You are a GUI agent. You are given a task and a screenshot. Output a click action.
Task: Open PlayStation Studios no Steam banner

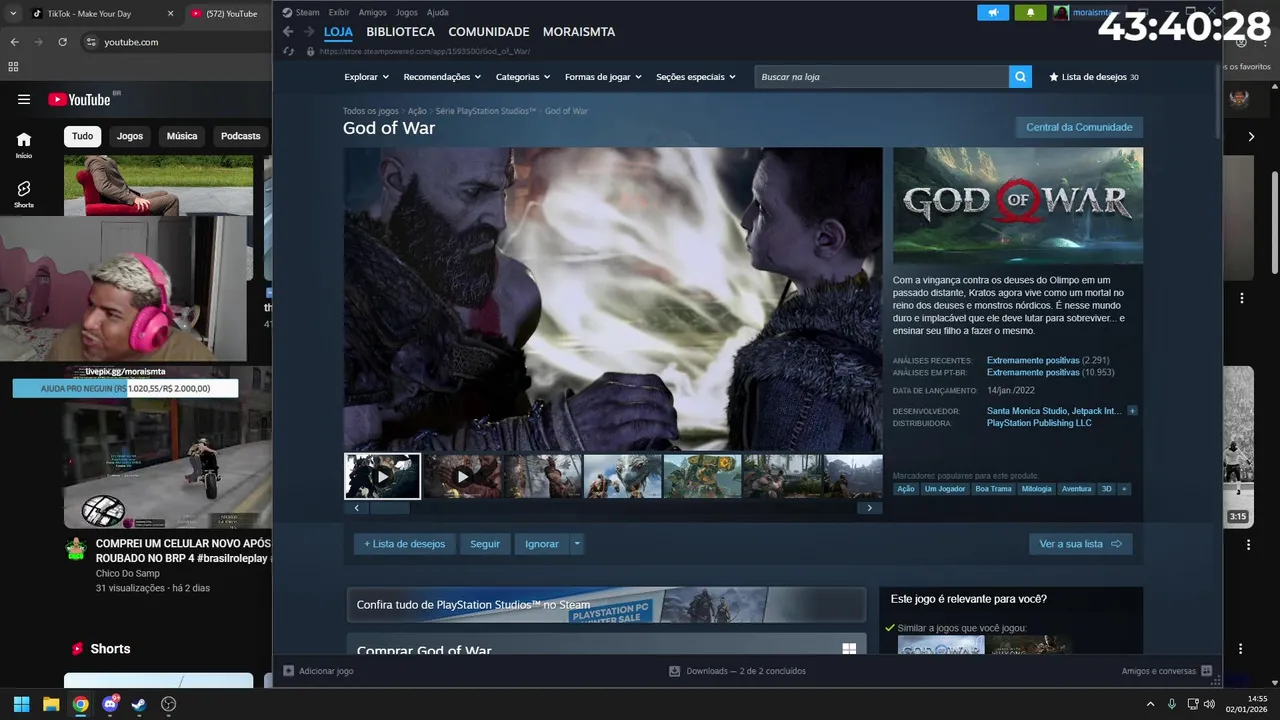(x=606, y=604)
